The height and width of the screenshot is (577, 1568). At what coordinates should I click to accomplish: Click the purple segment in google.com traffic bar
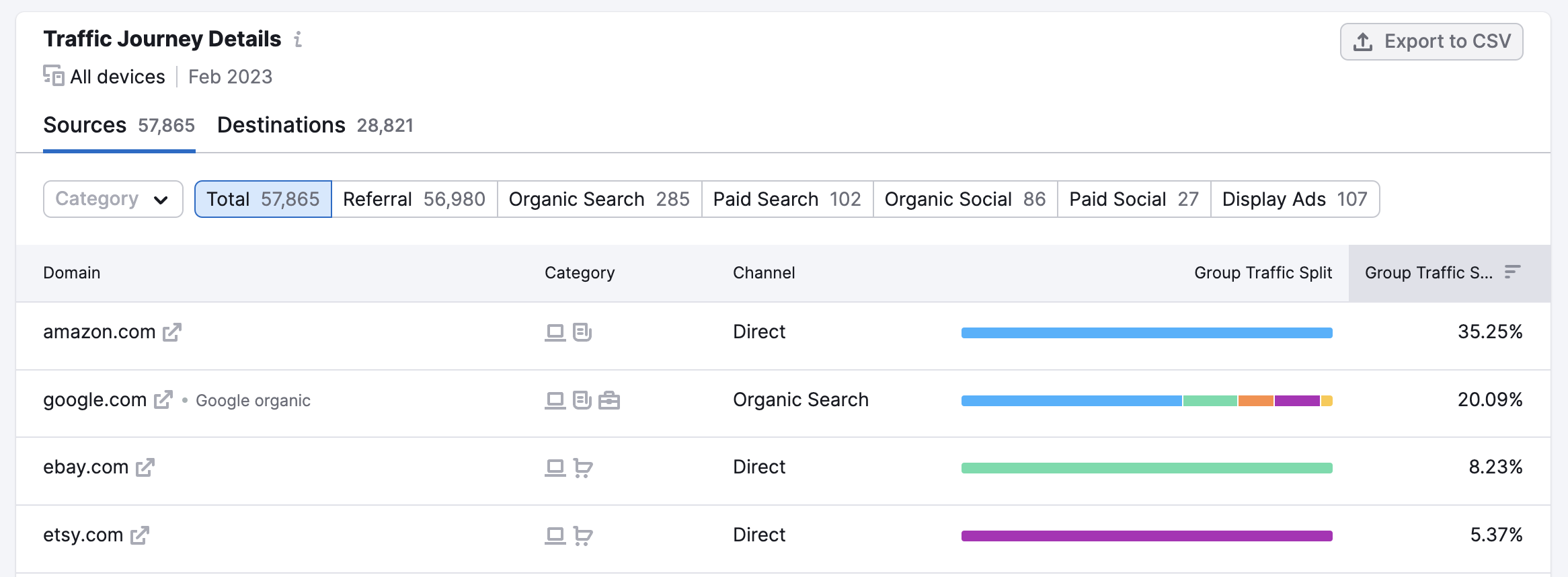1297,401
